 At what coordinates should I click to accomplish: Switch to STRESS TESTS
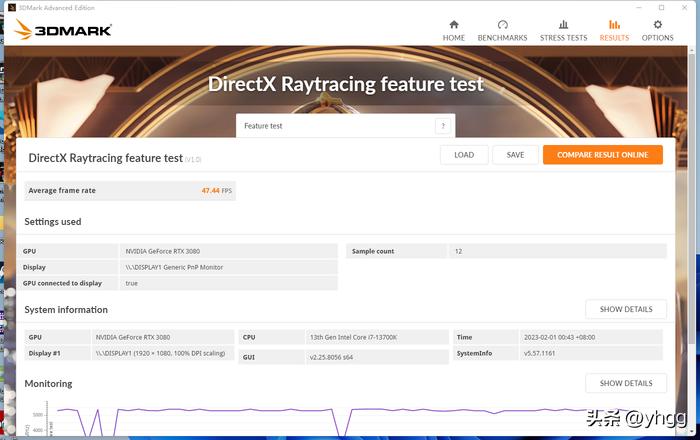(563, 31)
